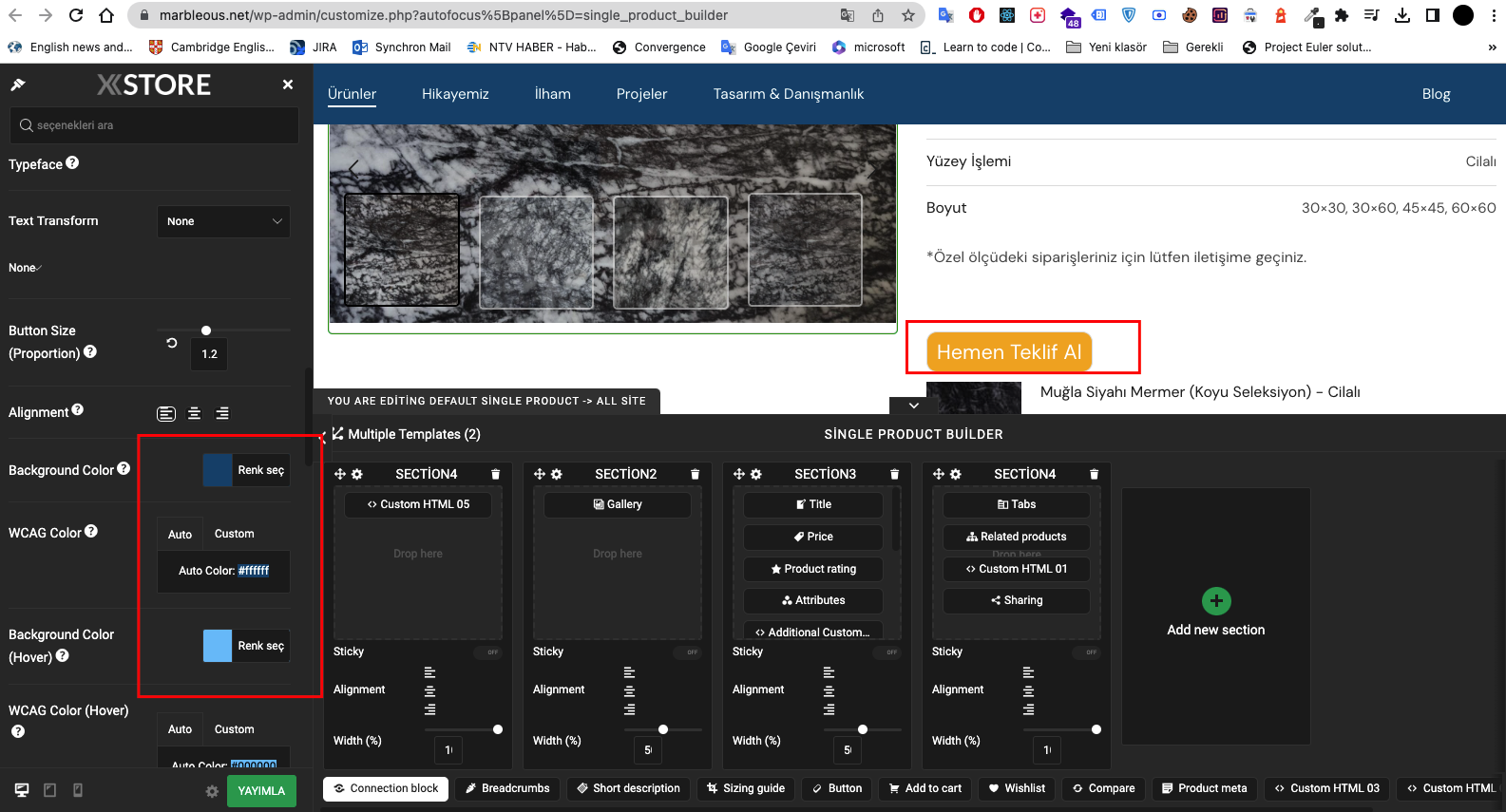This screenshot has width=1506, height=812.
Task: Click the green Add new section plus
Action: (1216, 601)
